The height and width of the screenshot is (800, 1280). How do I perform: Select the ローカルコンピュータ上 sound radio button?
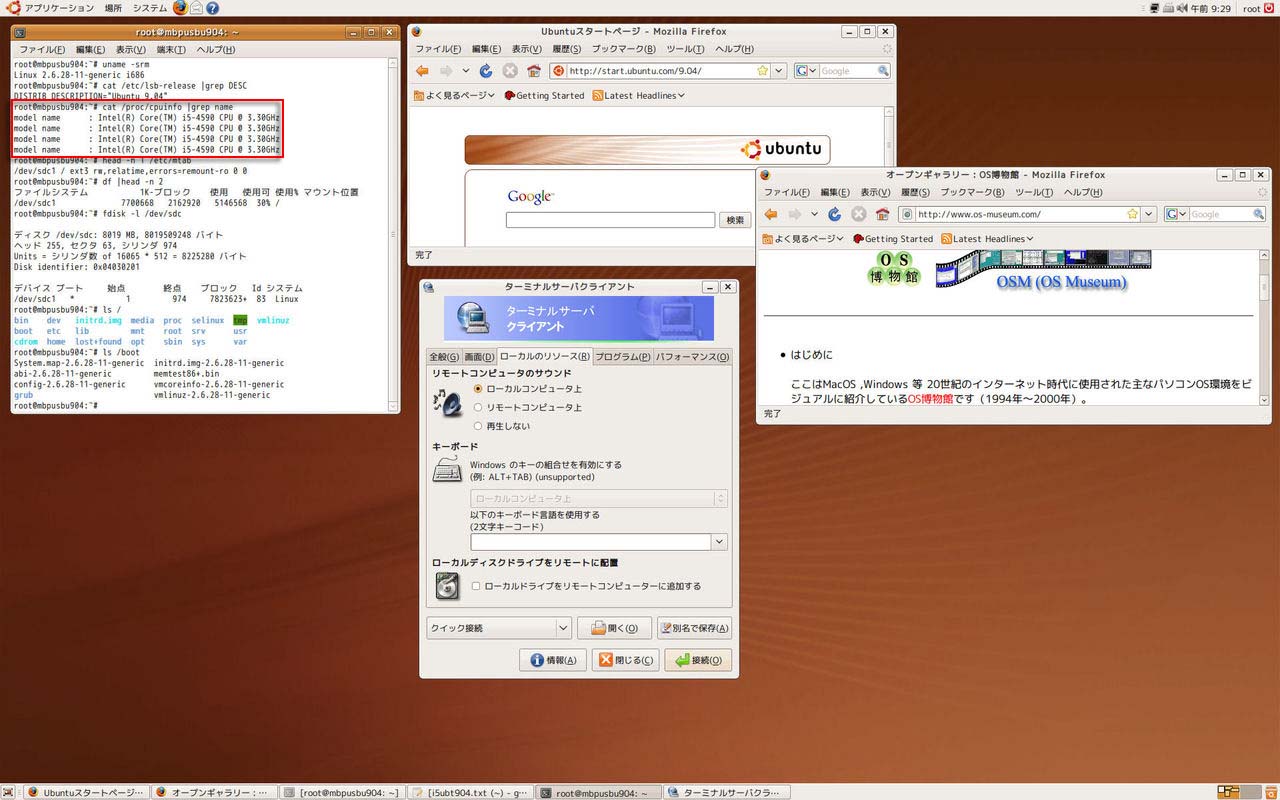tap(478, 388)
